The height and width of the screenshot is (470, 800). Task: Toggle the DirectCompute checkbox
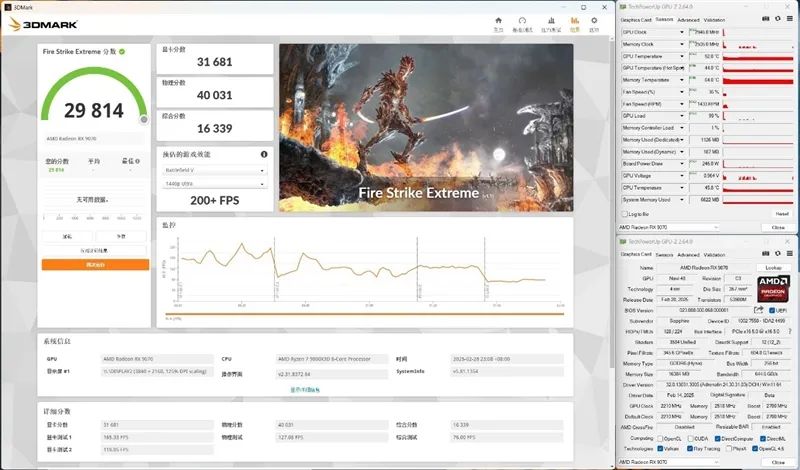(717, 438)
